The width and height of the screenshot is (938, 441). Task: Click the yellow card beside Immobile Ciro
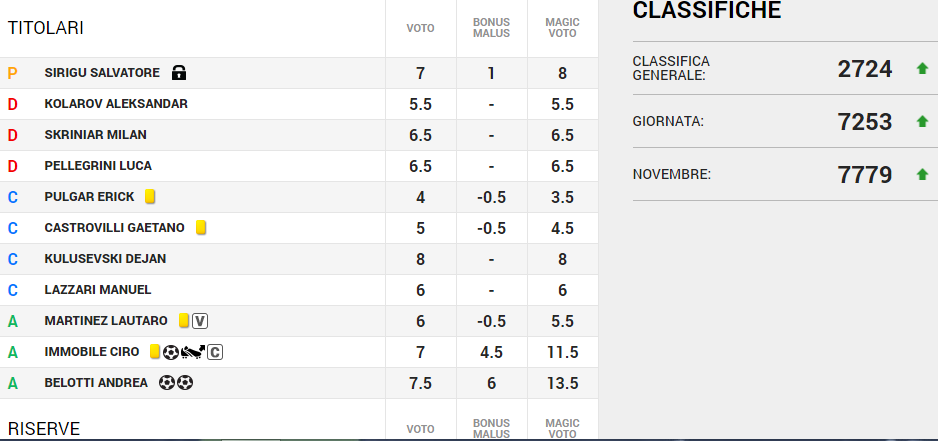[x=155, y=352]
